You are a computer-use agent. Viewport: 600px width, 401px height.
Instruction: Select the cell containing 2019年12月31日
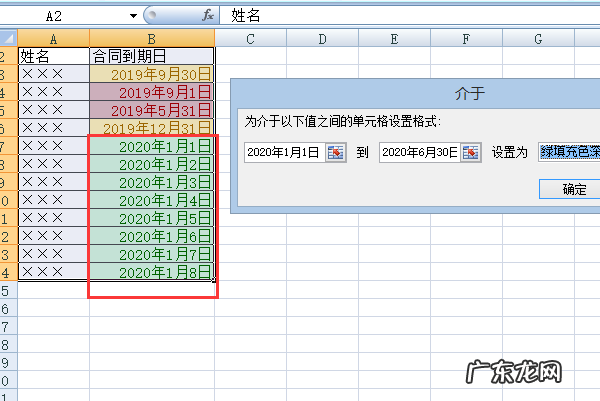151,128
